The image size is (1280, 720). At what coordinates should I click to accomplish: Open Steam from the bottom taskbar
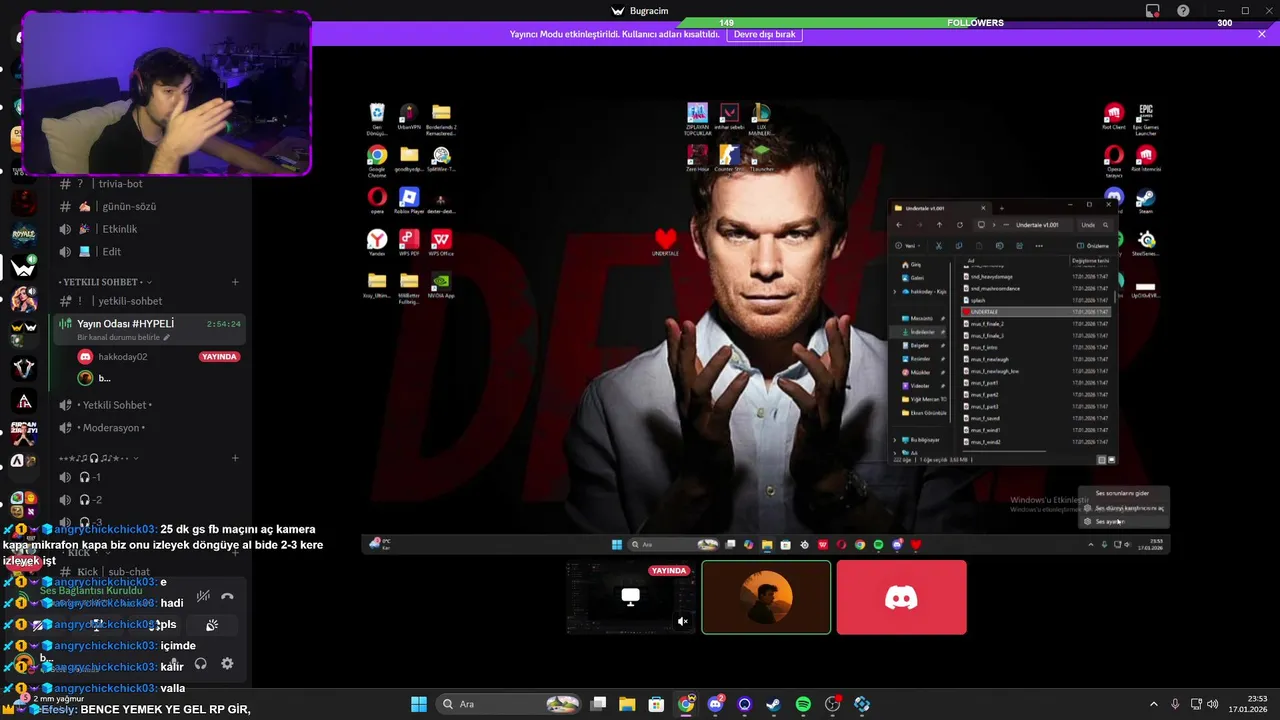tap(774, 704)
